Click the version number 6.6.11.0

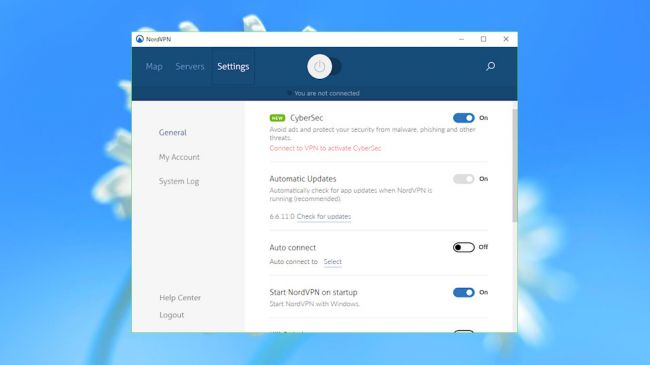tap(282, 217)
